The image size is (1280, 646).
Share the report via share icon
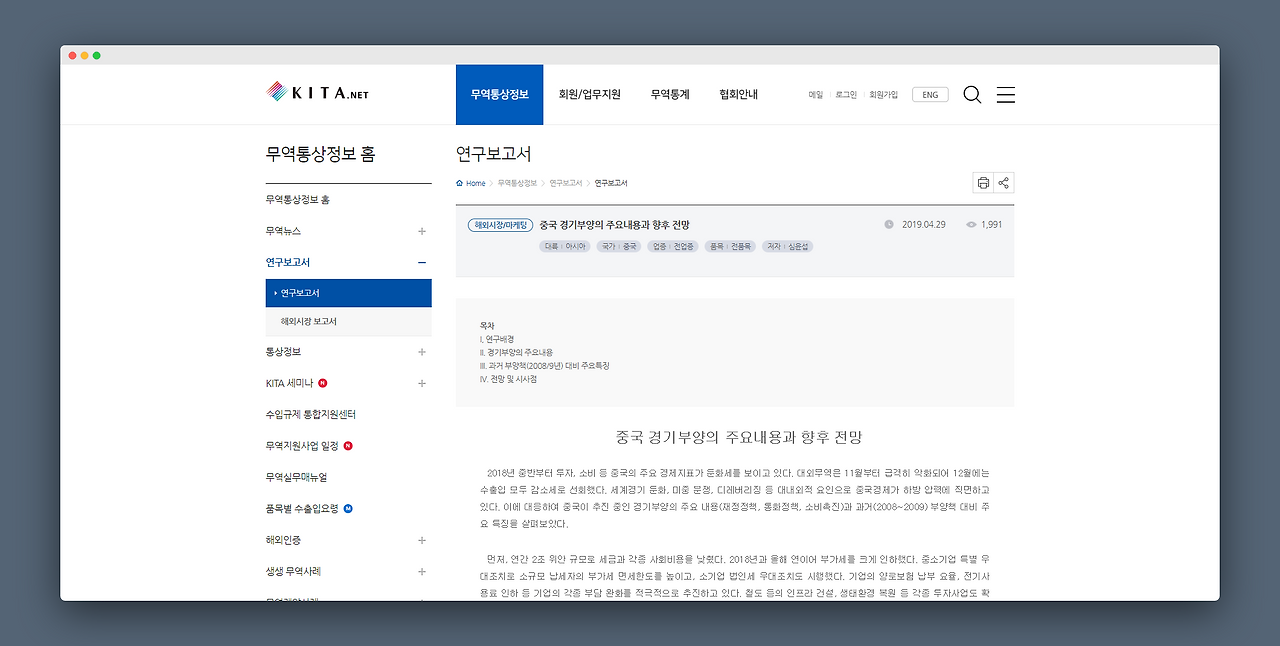(x=1004, y=182)
